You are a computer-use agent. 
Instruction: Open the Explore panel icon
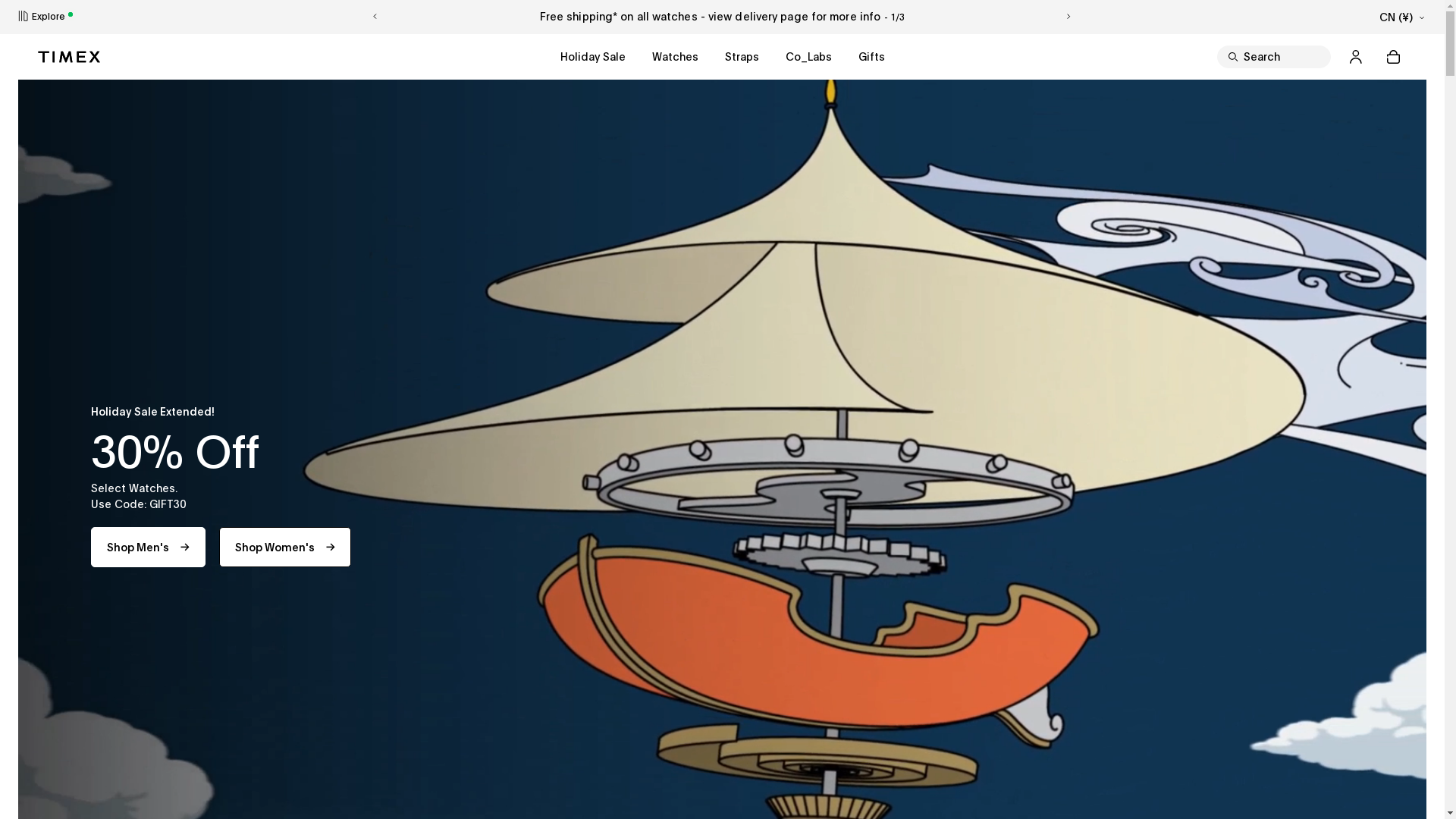[24, 16]
